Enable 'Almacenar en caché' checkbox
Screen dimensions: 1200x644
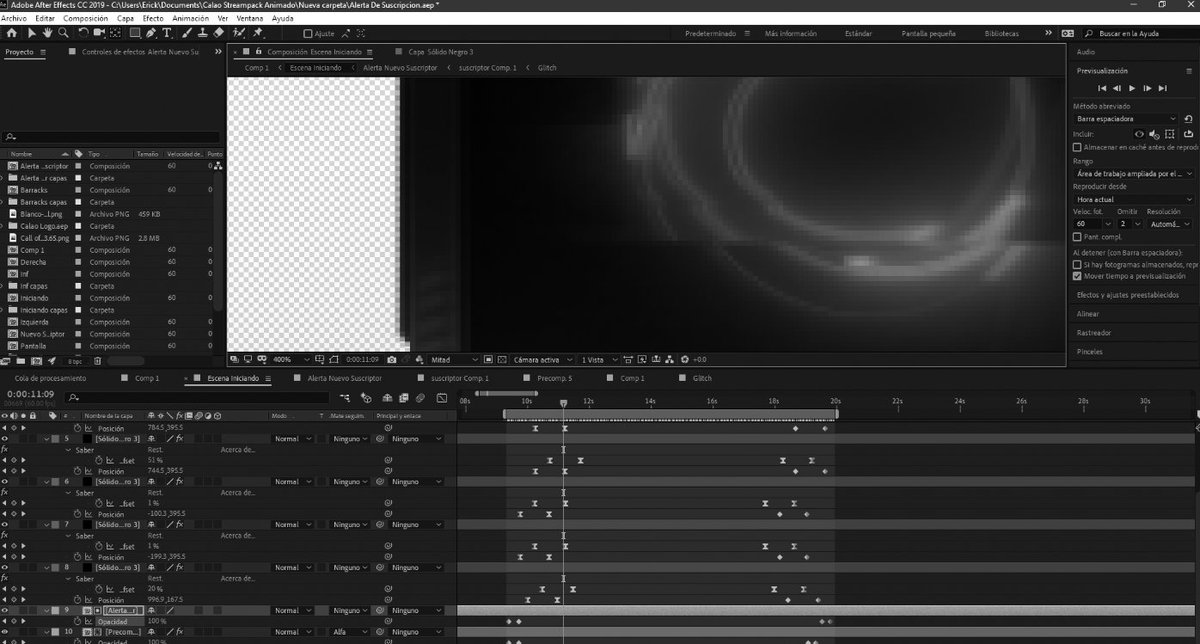click(x=1077, y=147)
